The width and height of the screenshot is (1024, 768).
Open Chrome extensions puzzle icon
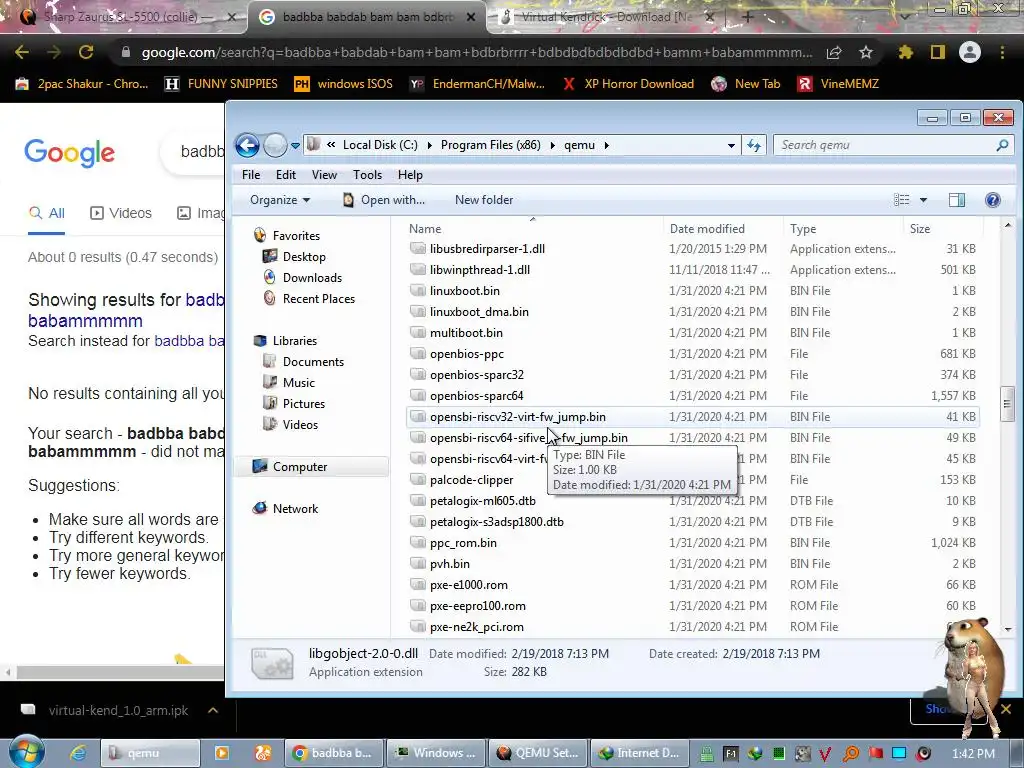tap(905, 52)
